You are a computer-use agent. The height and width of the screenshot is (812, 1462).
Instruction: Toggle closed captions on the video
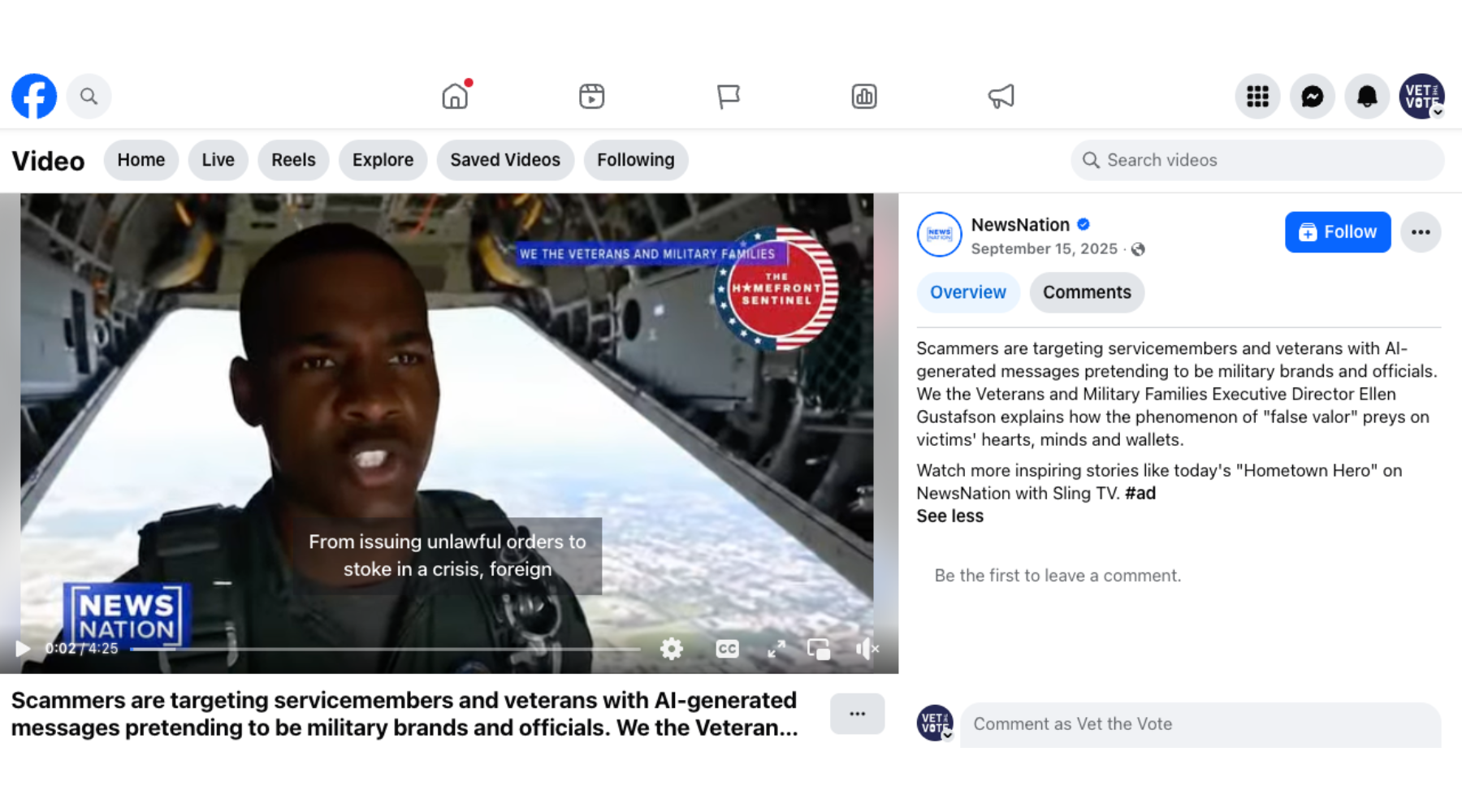[x=727, y=649]
